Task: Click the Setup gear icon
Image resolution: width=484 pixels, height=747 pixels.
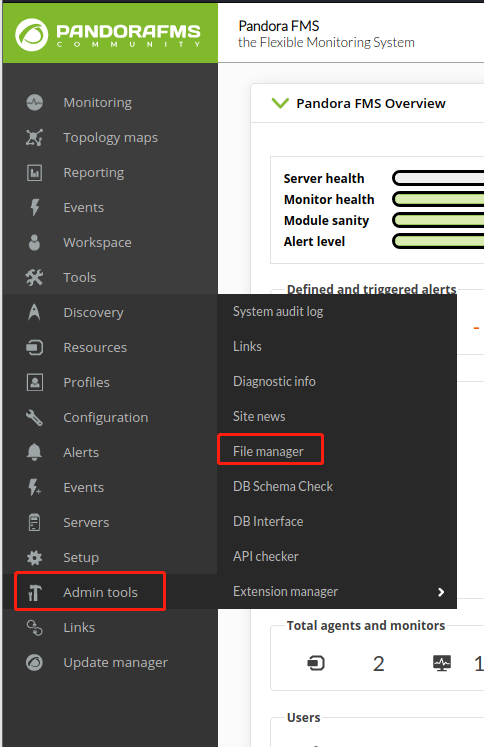Action: [34, 557]
